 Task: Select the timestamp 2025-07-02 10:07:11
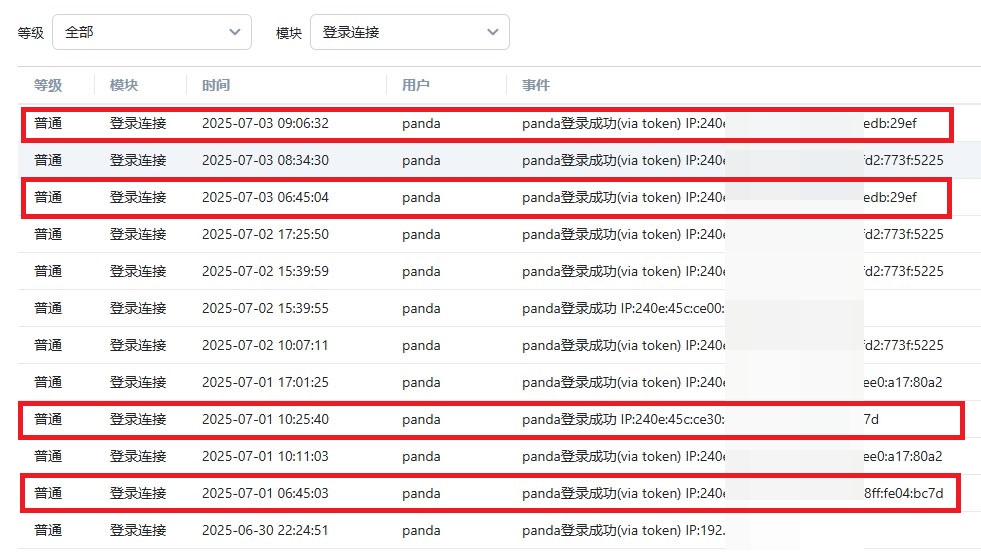click(x=265, y=345)
